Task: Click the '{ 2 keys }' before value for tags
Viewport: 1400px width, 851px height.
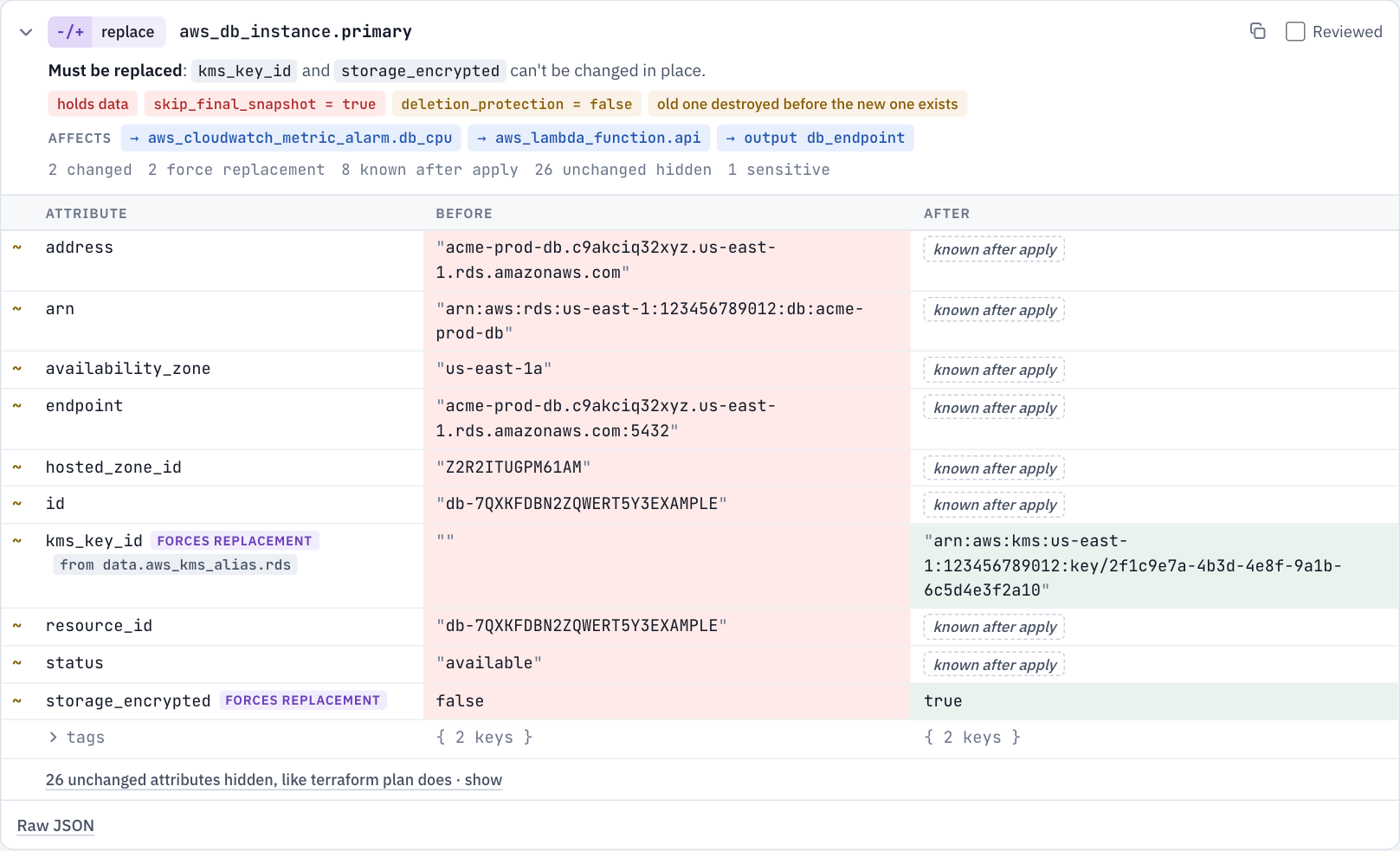Action: click(484, 738)
